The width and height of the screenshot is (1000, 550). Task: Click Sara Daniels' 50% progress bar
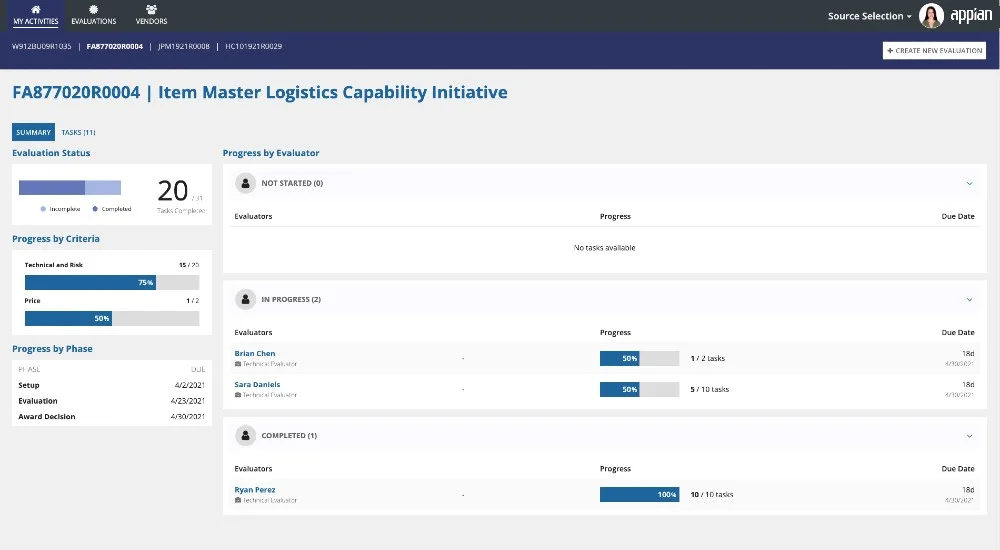[639, 389]
